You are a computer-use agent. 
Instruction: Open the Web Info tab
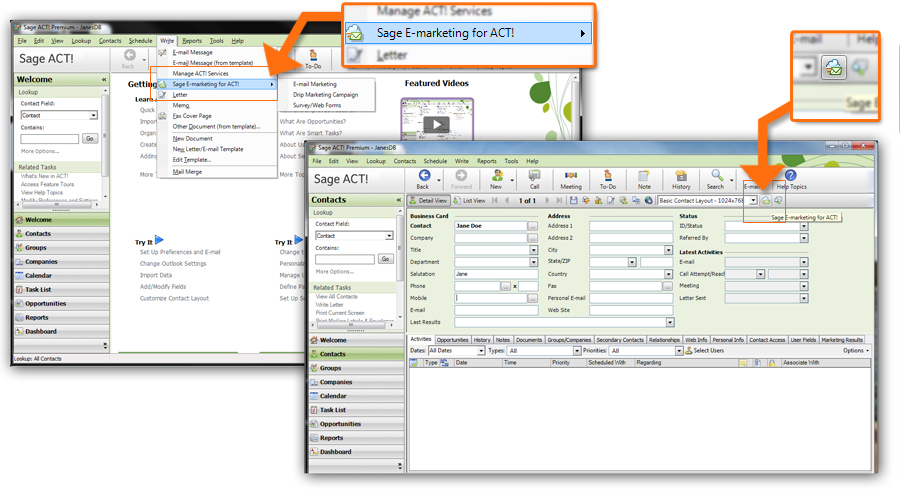[x=696, y=340]
